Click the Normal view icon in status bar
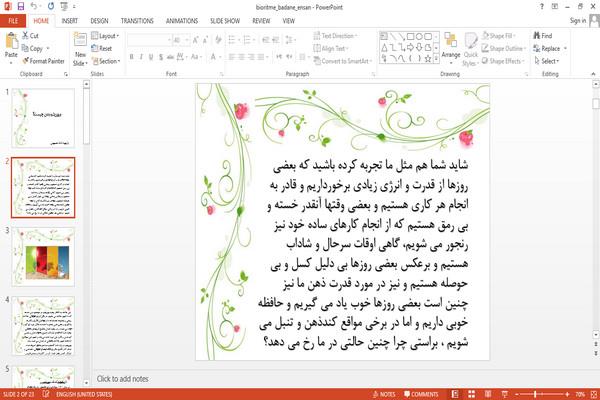 point(455,394)
